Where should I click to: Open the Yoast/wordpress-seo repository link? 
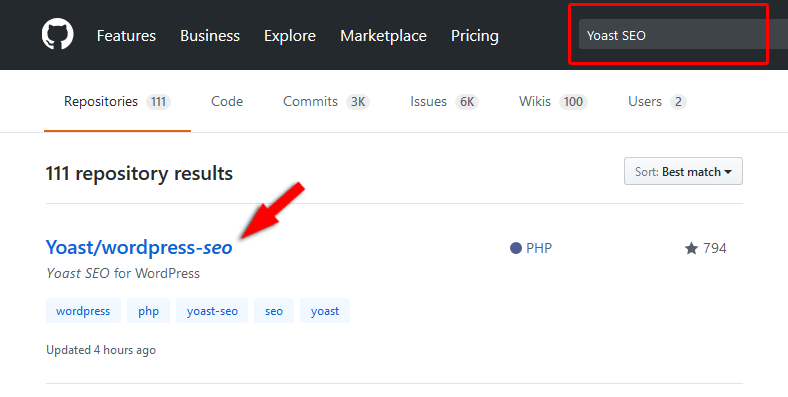coord(139,247)
